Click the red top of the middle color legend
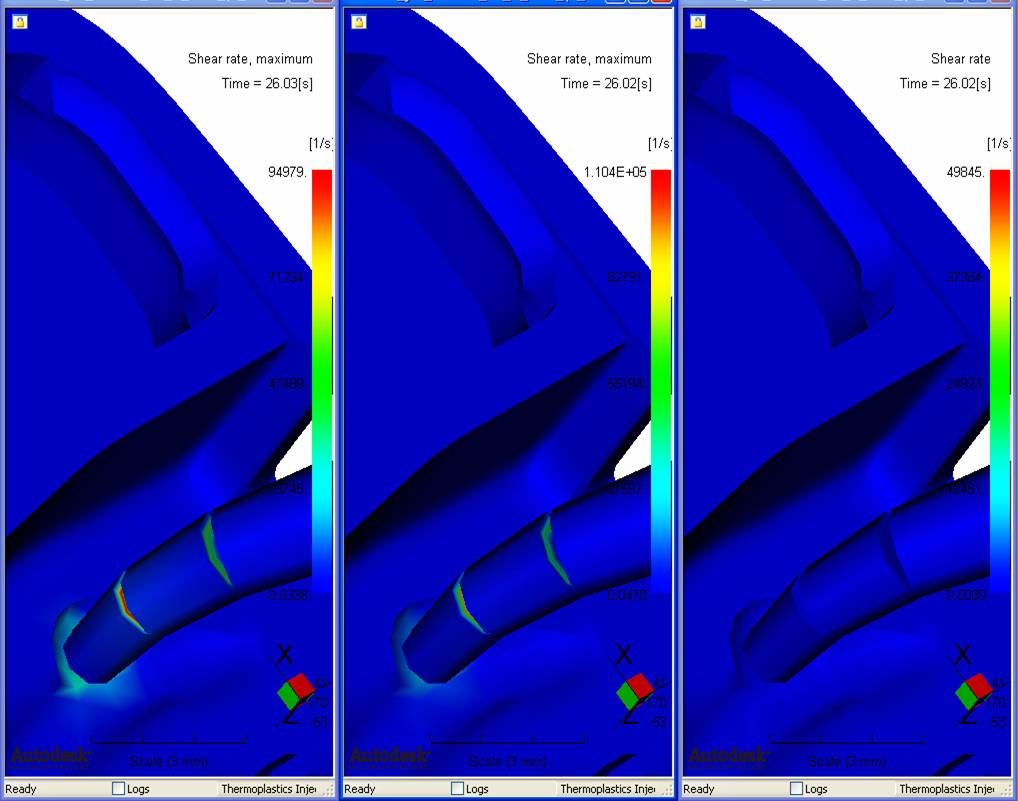1018x801 pixels. tap(662, 180)
